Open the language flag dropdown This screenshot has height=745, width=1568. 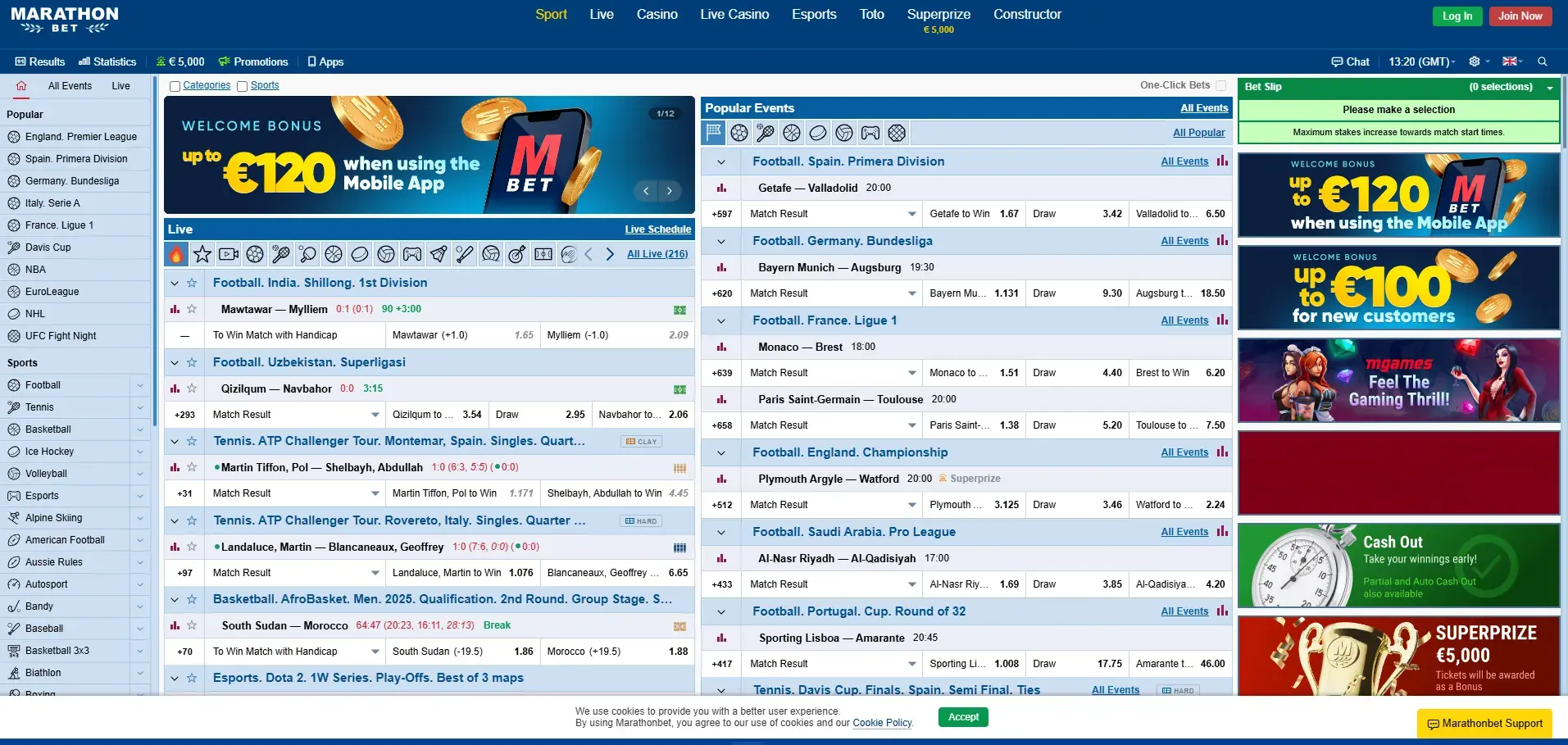1512,61
